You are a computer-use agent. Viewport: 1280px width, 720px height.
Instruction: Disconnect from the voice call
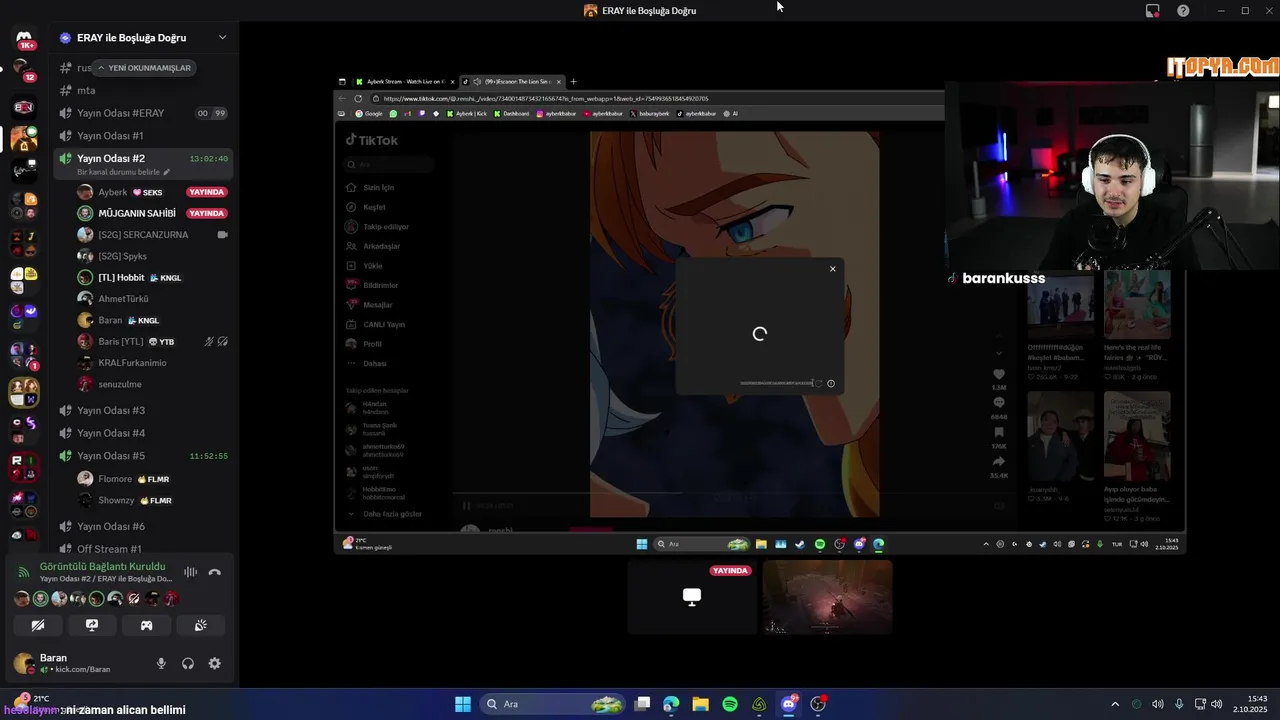click(x=214, y=572)
